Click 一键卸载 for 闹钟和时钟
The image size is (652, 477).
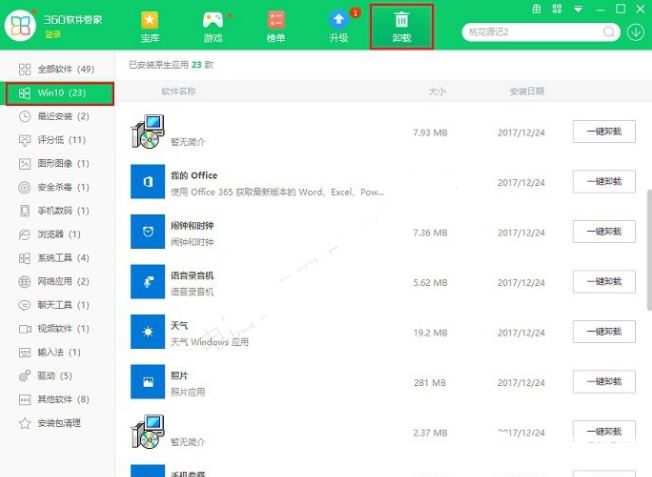(604, 231)
